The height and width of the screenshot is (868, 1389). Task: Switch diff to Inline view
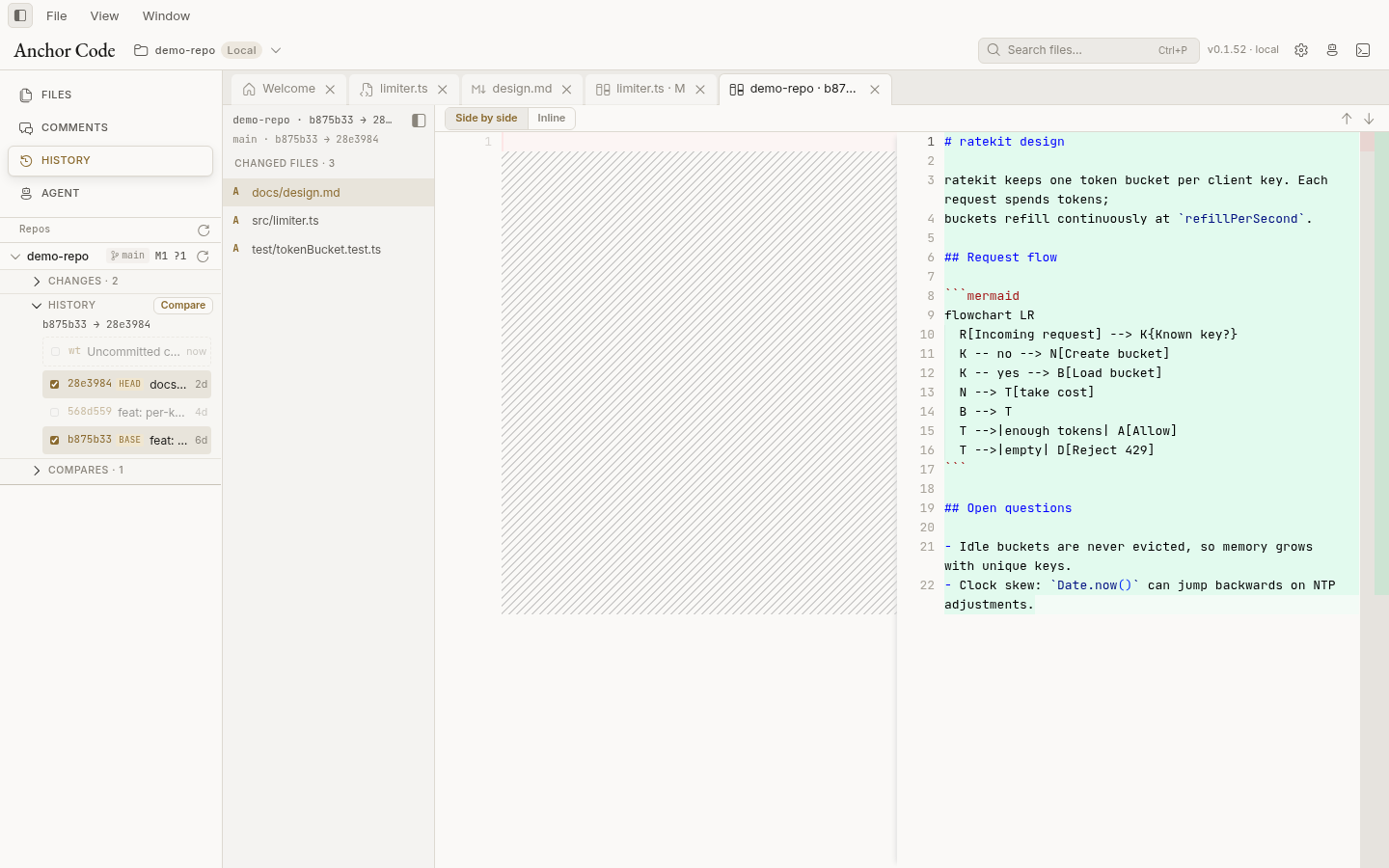point(552,119)
